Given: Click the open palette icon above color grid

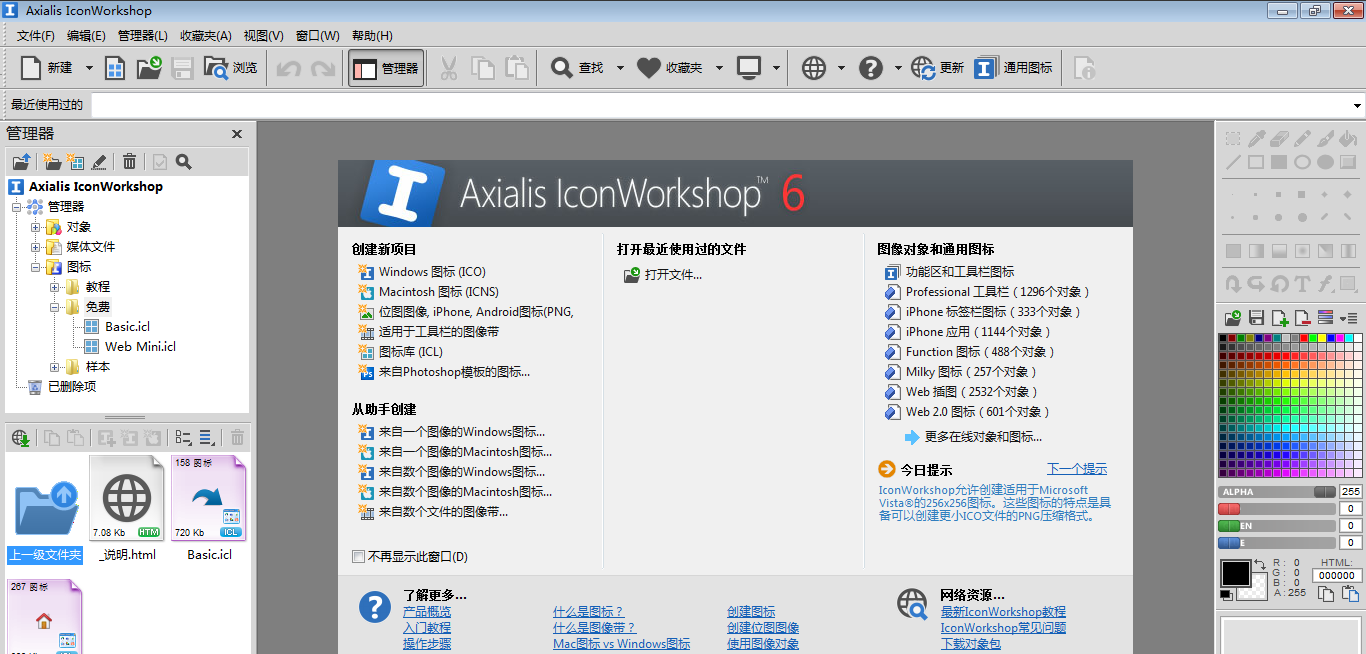Looking at the screenshot, I should point(1234,318).
